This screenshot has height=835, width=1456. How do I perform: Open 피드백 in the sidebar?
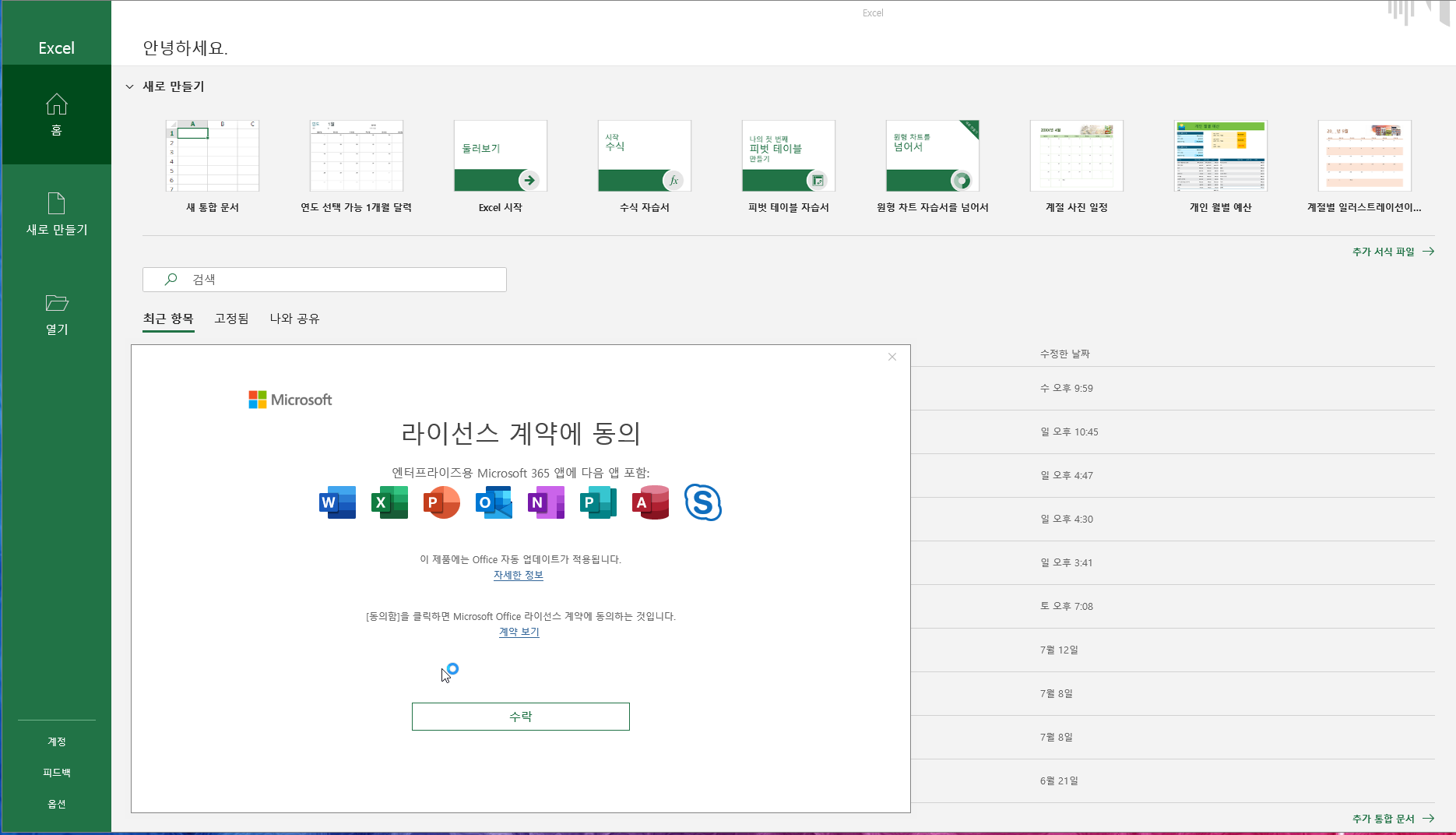[57, 773]
